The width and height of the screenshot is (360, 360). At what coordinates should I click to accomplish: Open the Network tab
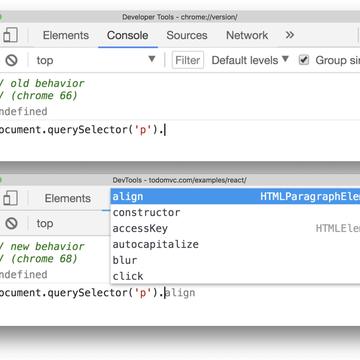[x=247, y=35]
